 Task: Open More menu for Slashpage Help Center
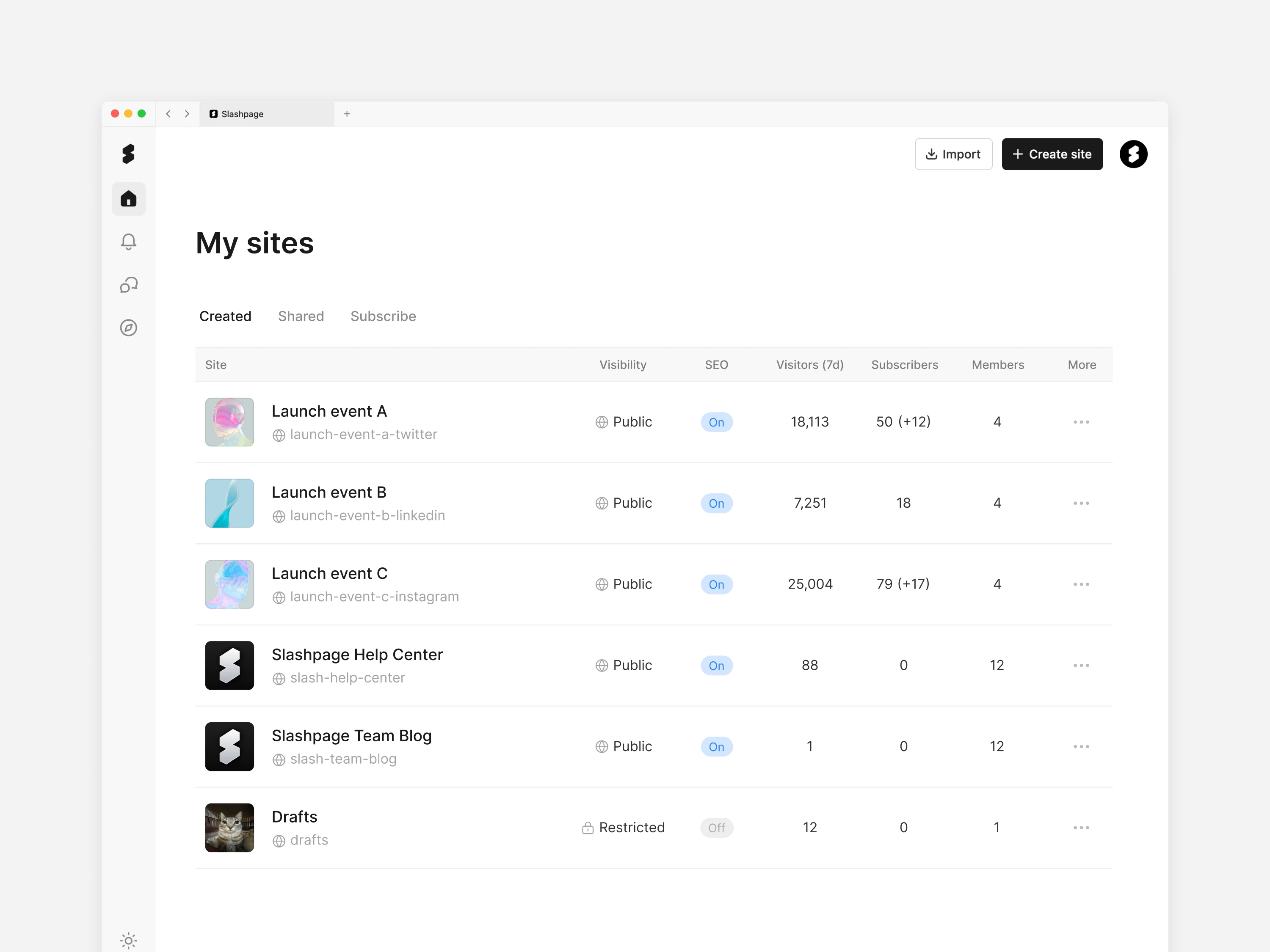click(x=1081, y=665)
